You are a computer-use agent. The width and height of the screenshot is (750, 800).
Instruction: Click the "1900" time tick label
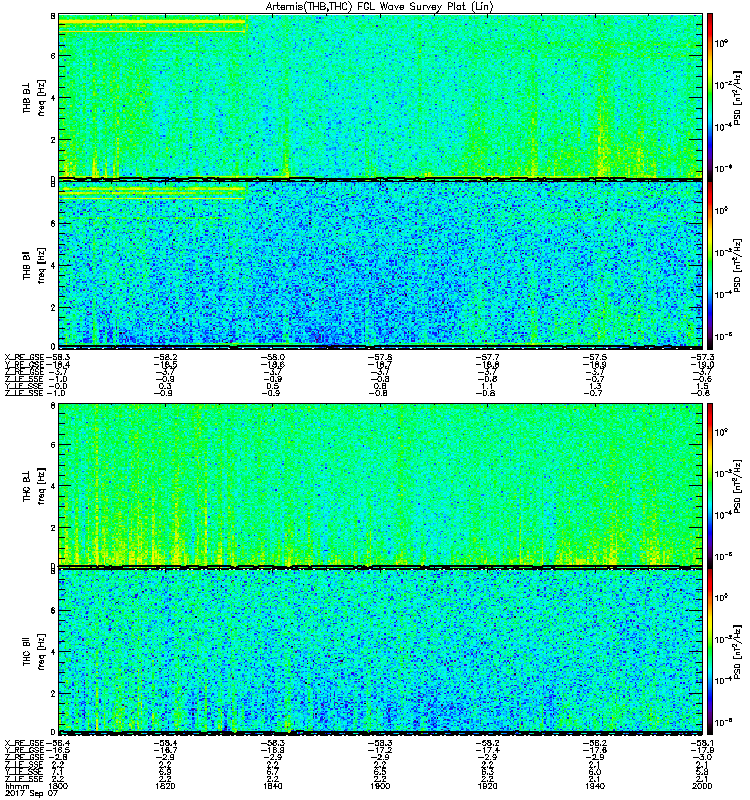tap(381, 786)
